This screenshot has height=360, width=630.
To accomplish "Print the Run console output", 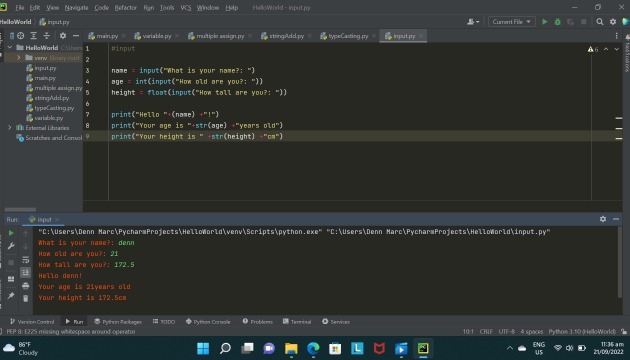I will [x=25, y=286].
